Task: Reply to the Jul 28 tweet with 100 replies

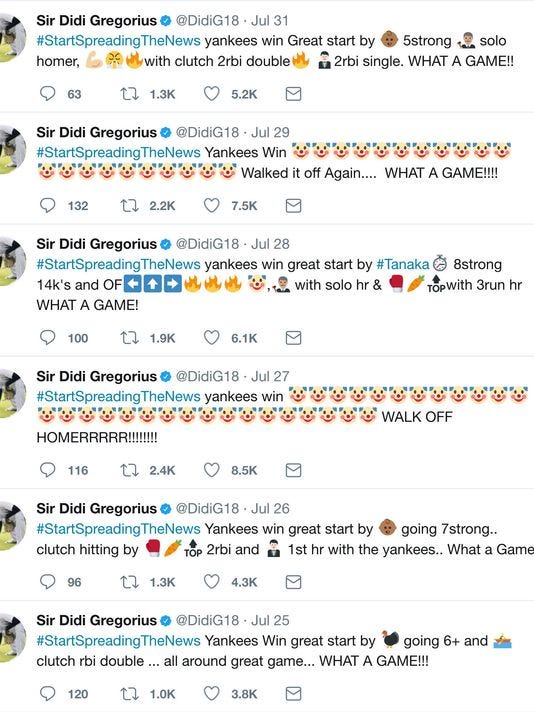Action: coord(48,338)
